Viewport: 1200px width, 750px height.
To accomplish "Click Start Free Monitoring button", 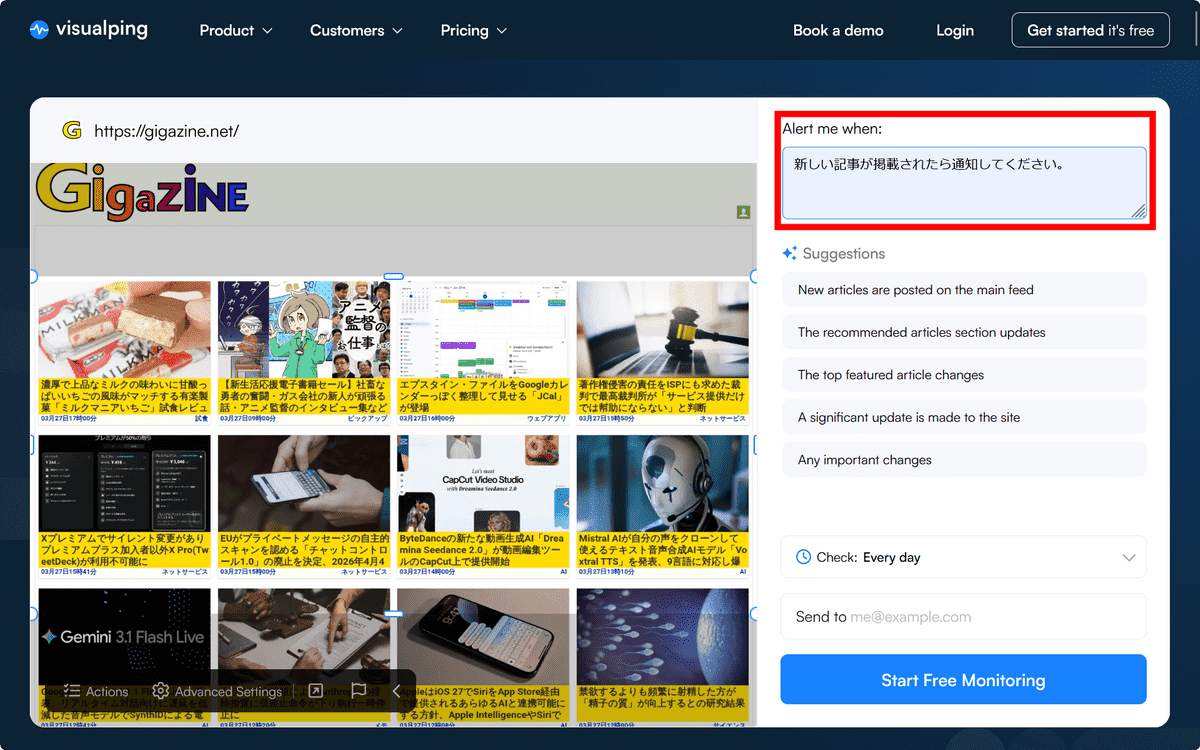I will tap(963, 680).
